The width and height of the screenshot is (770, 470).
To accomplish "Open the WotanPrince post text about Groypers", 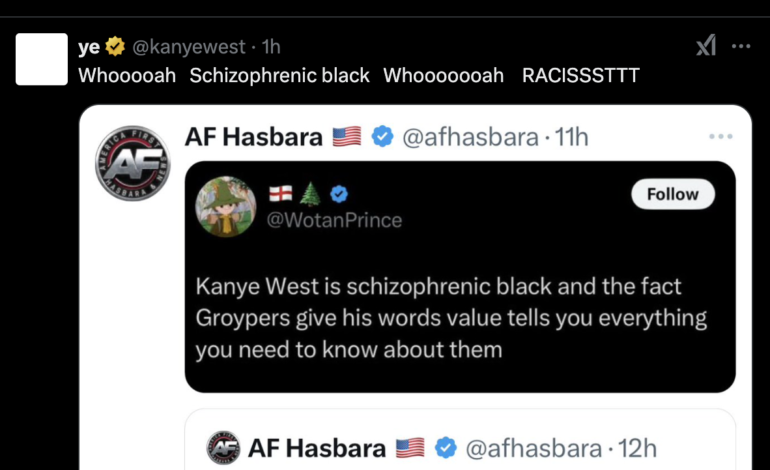I will tap(452, 318).
